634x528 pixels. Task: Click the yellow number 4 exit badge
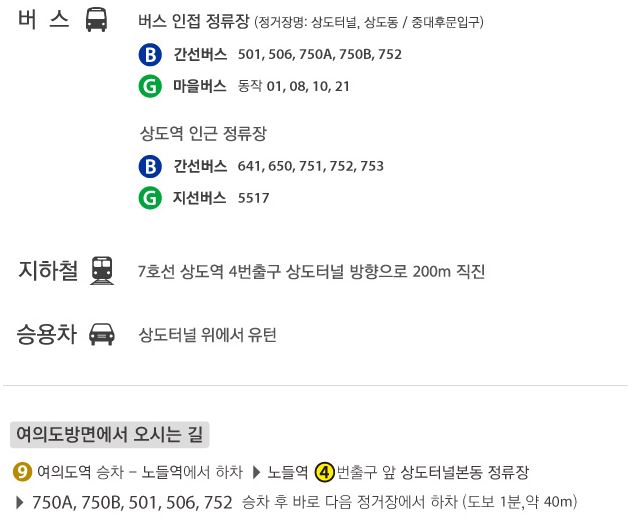pos(325,472)
